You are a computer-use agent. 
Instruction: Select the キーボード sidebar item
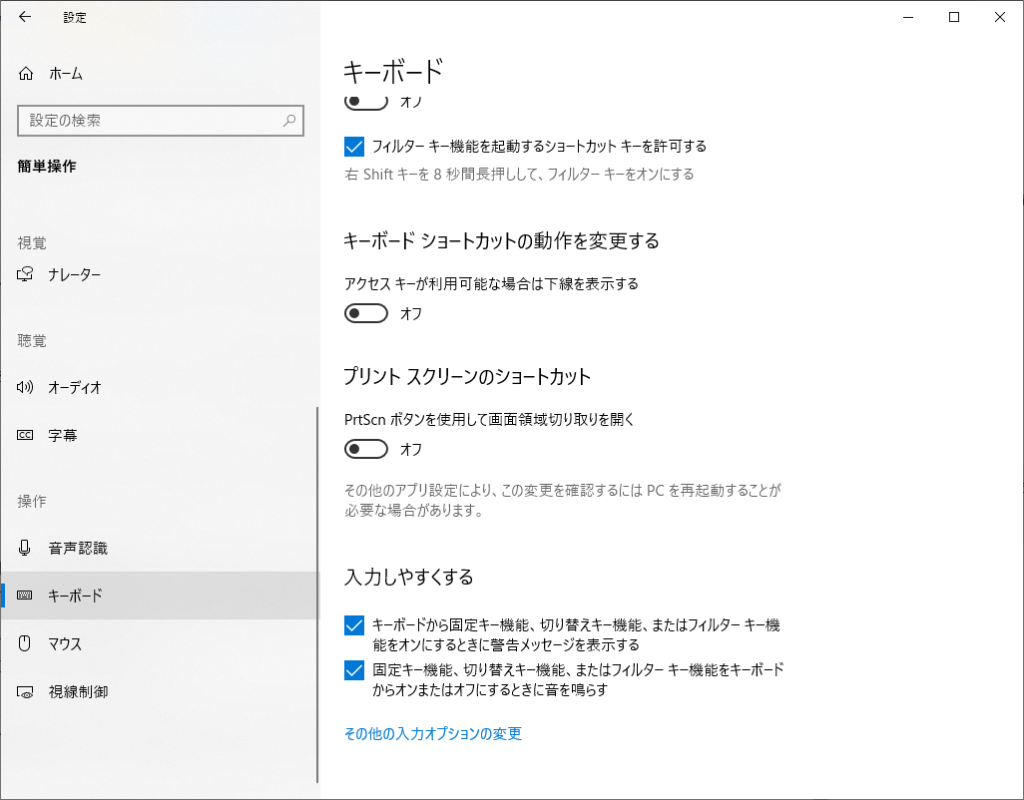(160, 595)
